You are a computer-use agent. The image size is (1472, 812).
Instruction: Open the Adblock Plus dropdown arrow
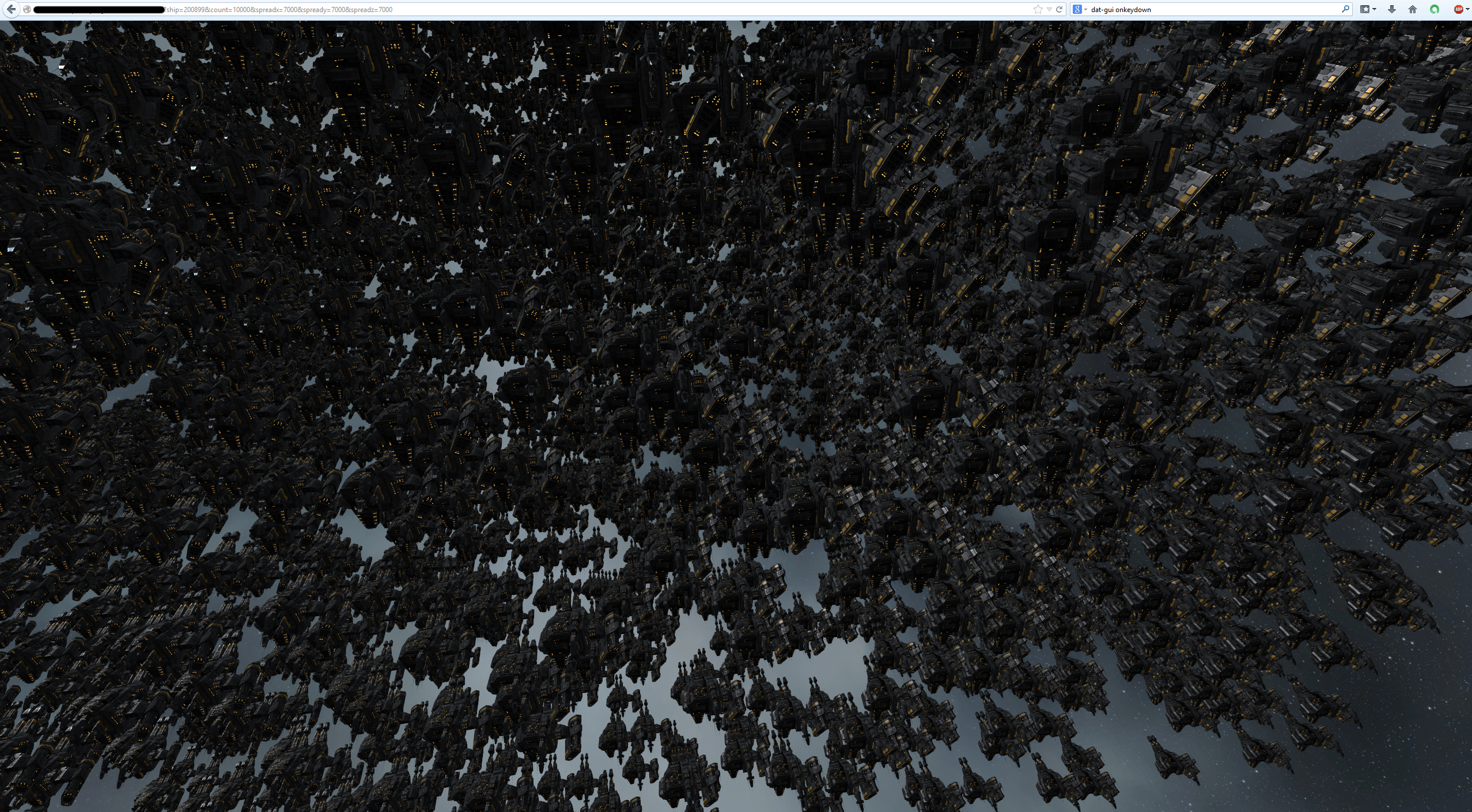[1469, 9]
